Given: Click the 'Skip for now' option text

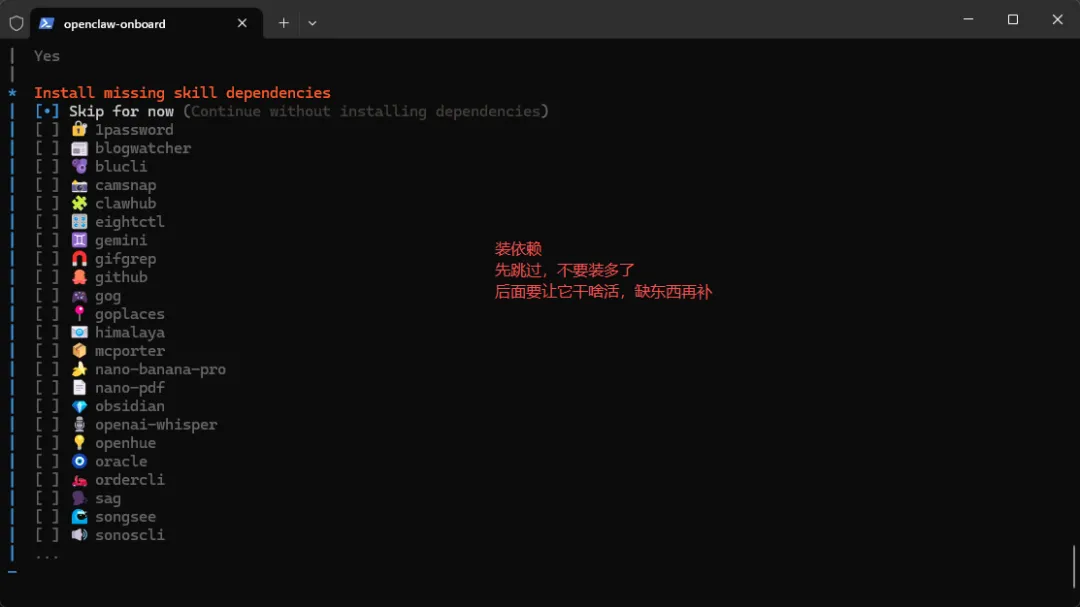Looking at the screenshot, I should [x=121, y=112].
